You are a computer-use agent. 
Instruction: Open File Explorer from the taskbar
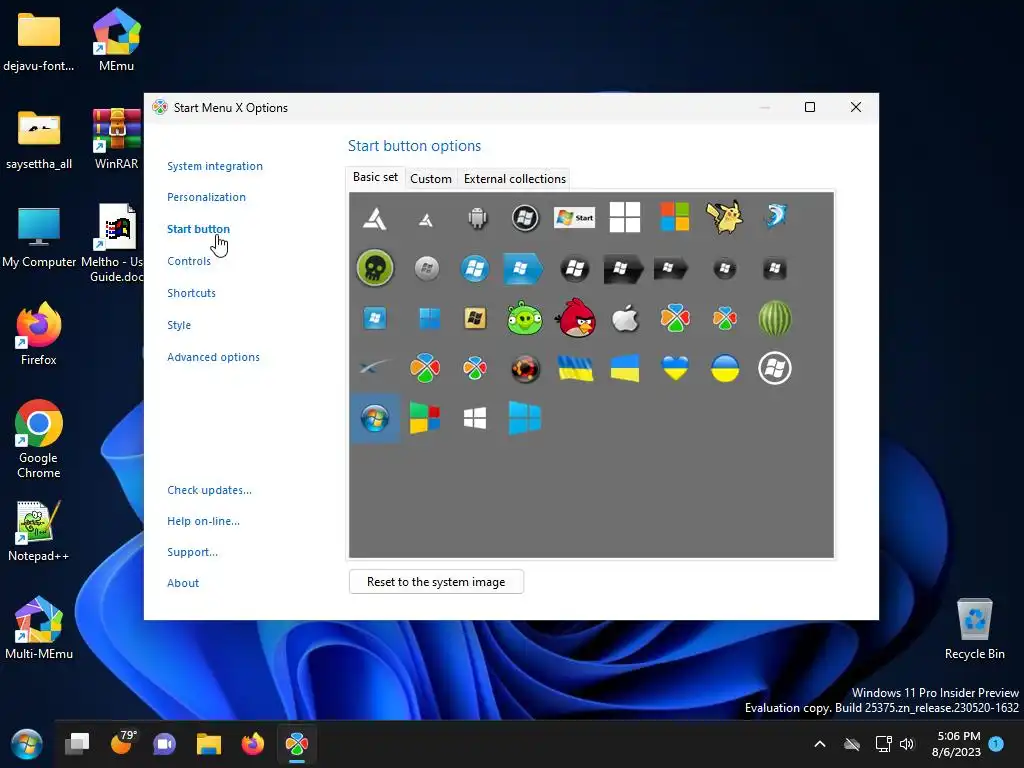point(209,744)
